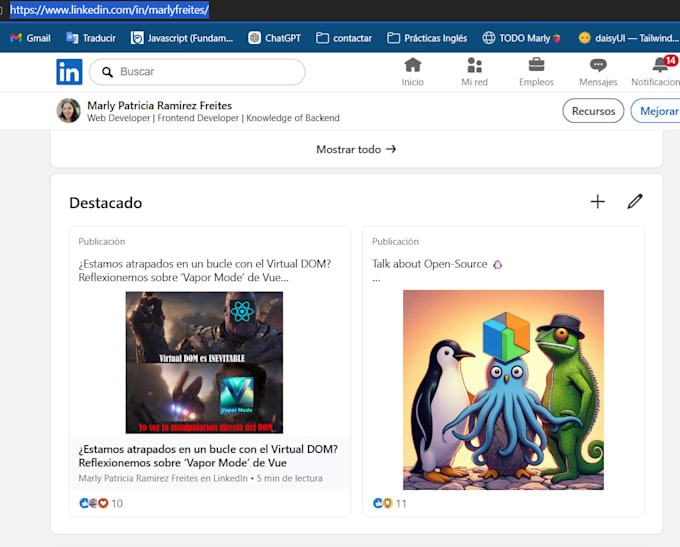Open the '¿Estamos atrapados...' post text

205,271
